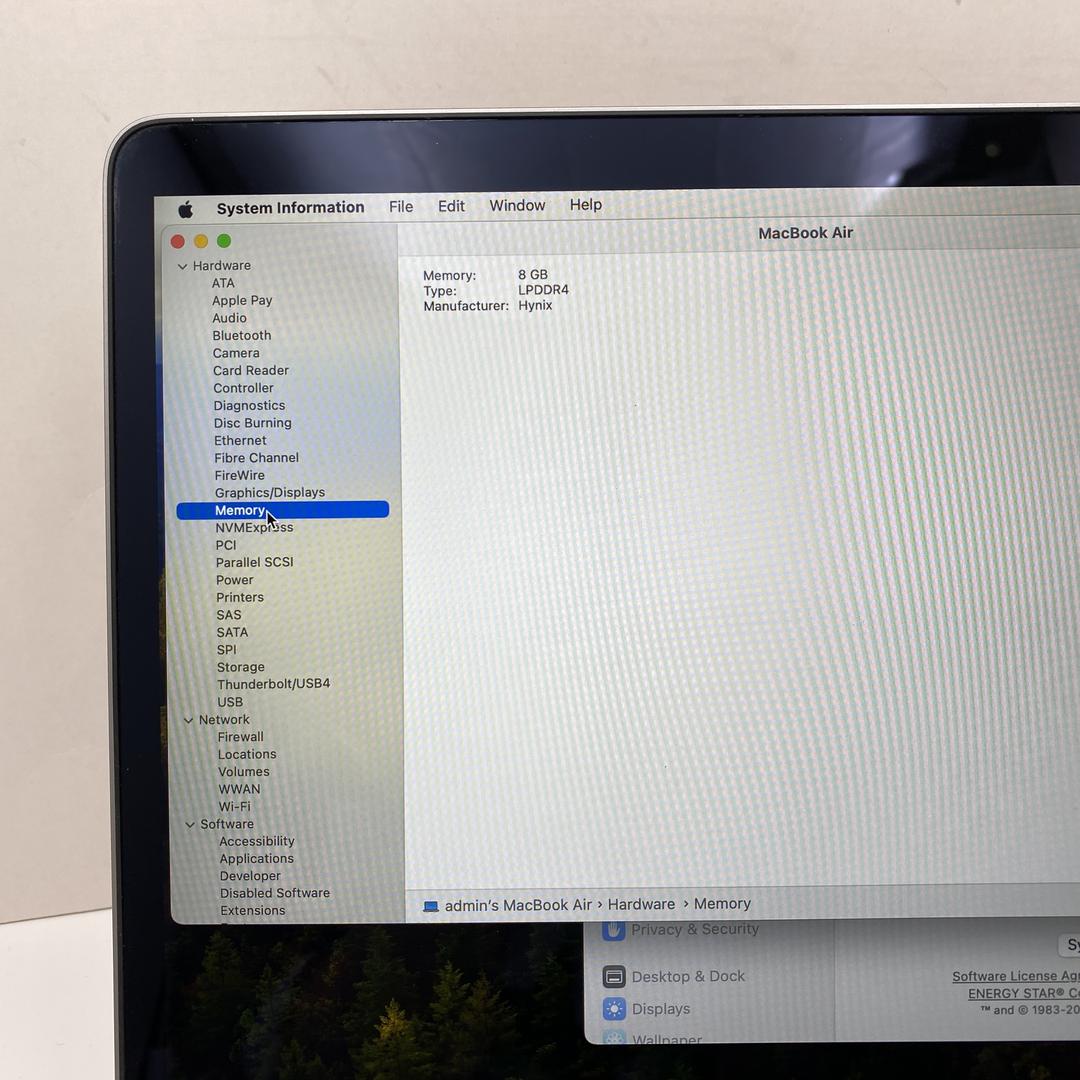
Task: Select Bluetooth in the sidebar
Action: [x=242, y=335]
